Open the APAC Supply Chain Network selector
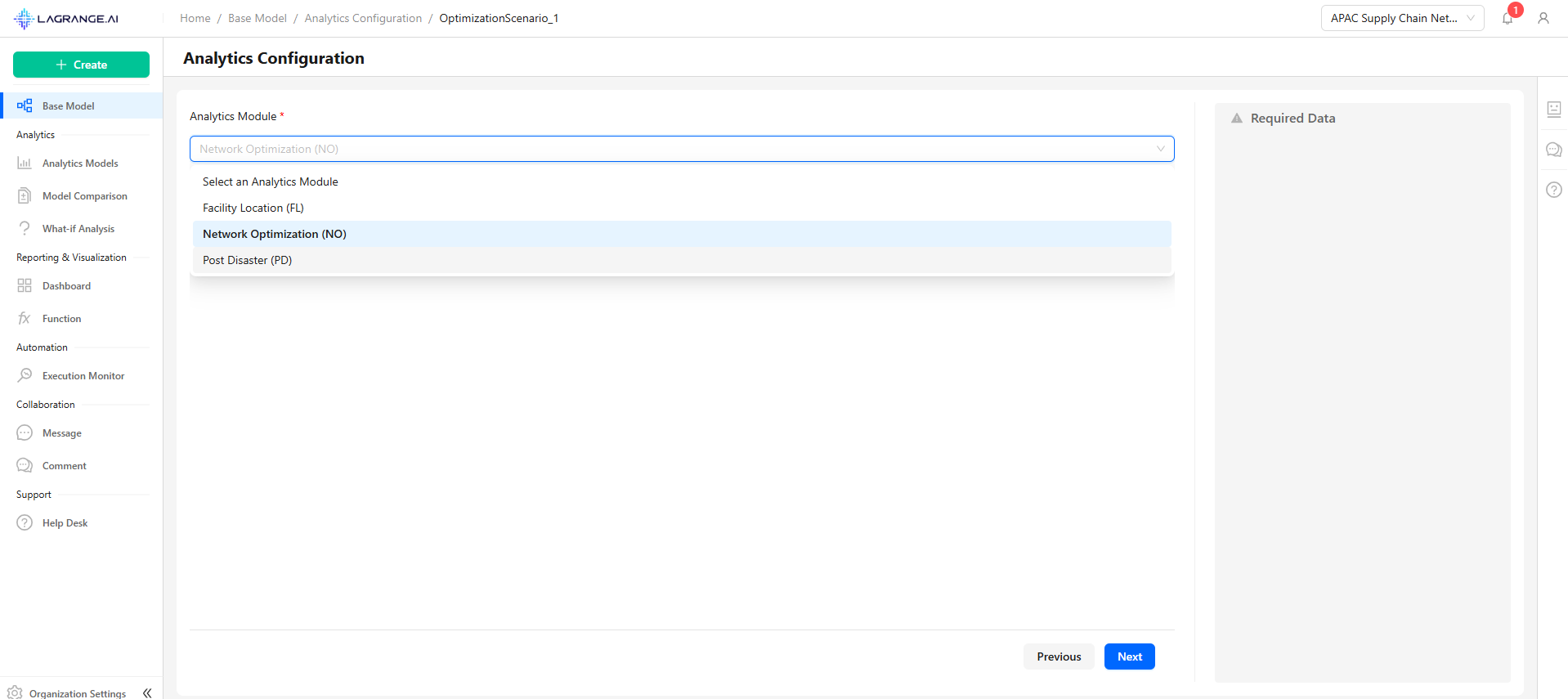This screenshot has height=699, width=1568. (1401, 17)
